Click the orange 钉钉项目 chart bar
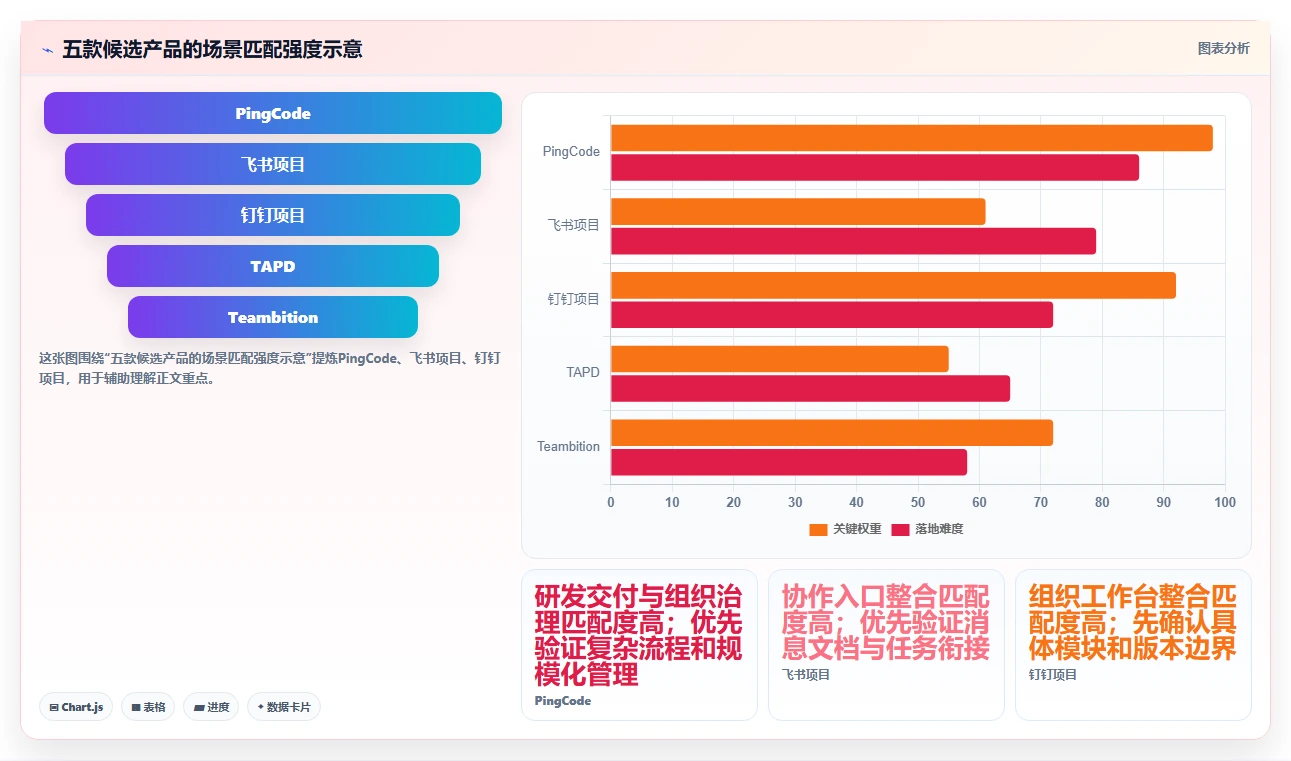 click(893, 285)
